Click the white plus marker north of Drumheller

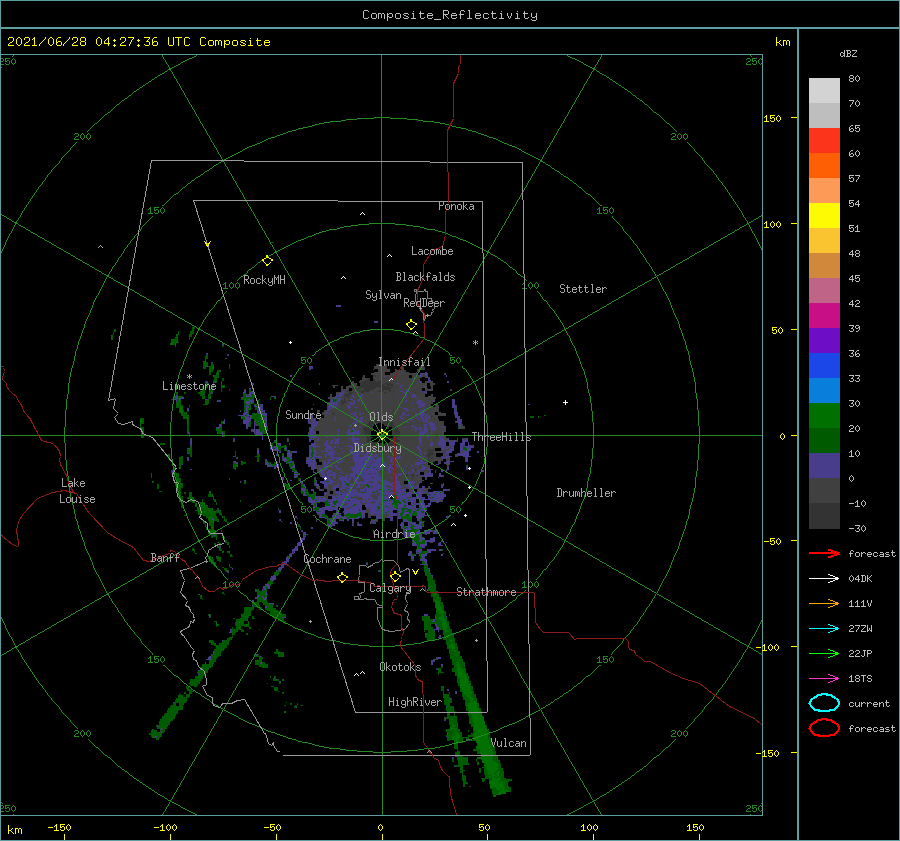[565, 402]
